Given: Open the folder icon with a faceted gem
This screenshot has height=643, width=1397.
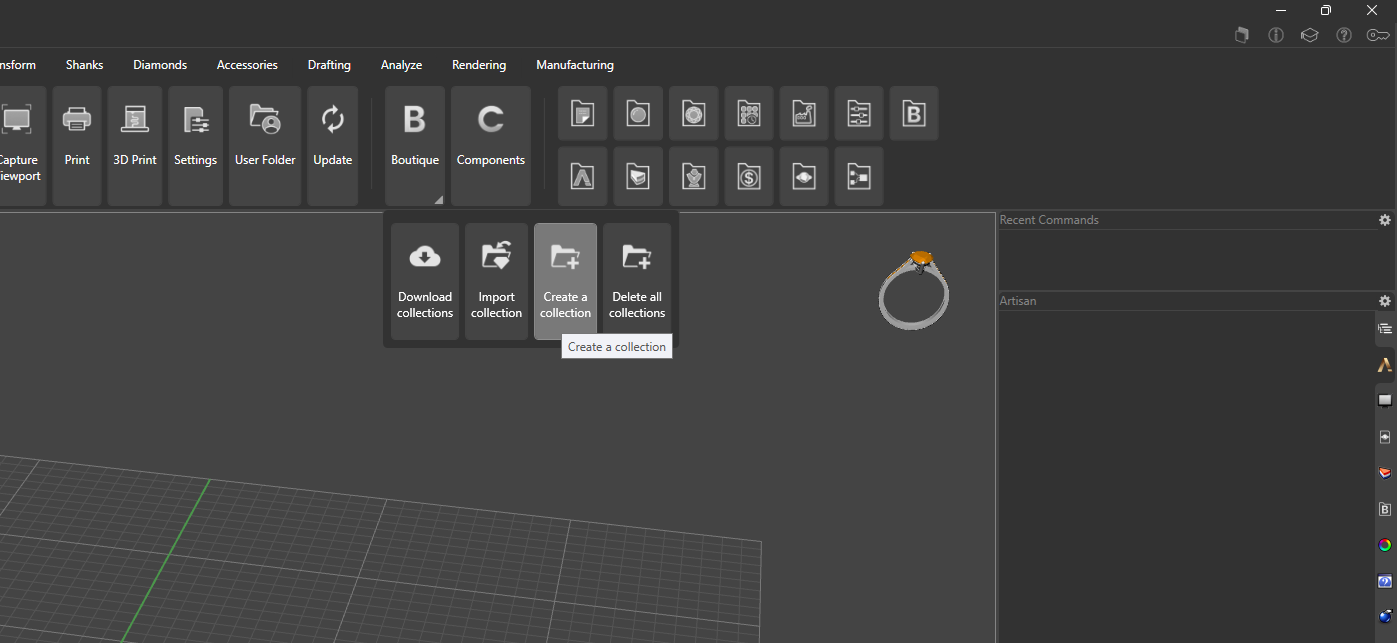Looking at the screenshot, I should 694,113.
